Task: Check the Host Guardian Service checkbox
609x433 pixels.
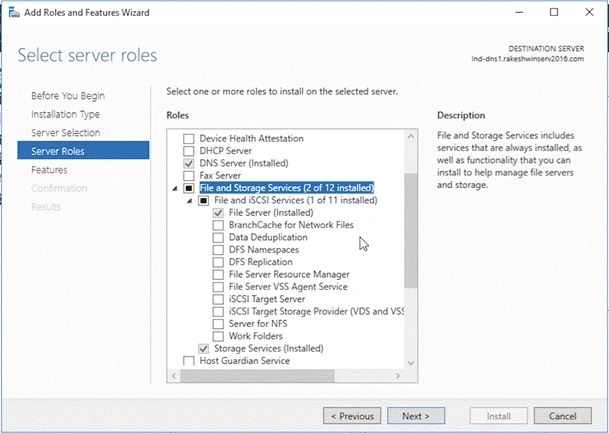Action: tap(188, 361)
